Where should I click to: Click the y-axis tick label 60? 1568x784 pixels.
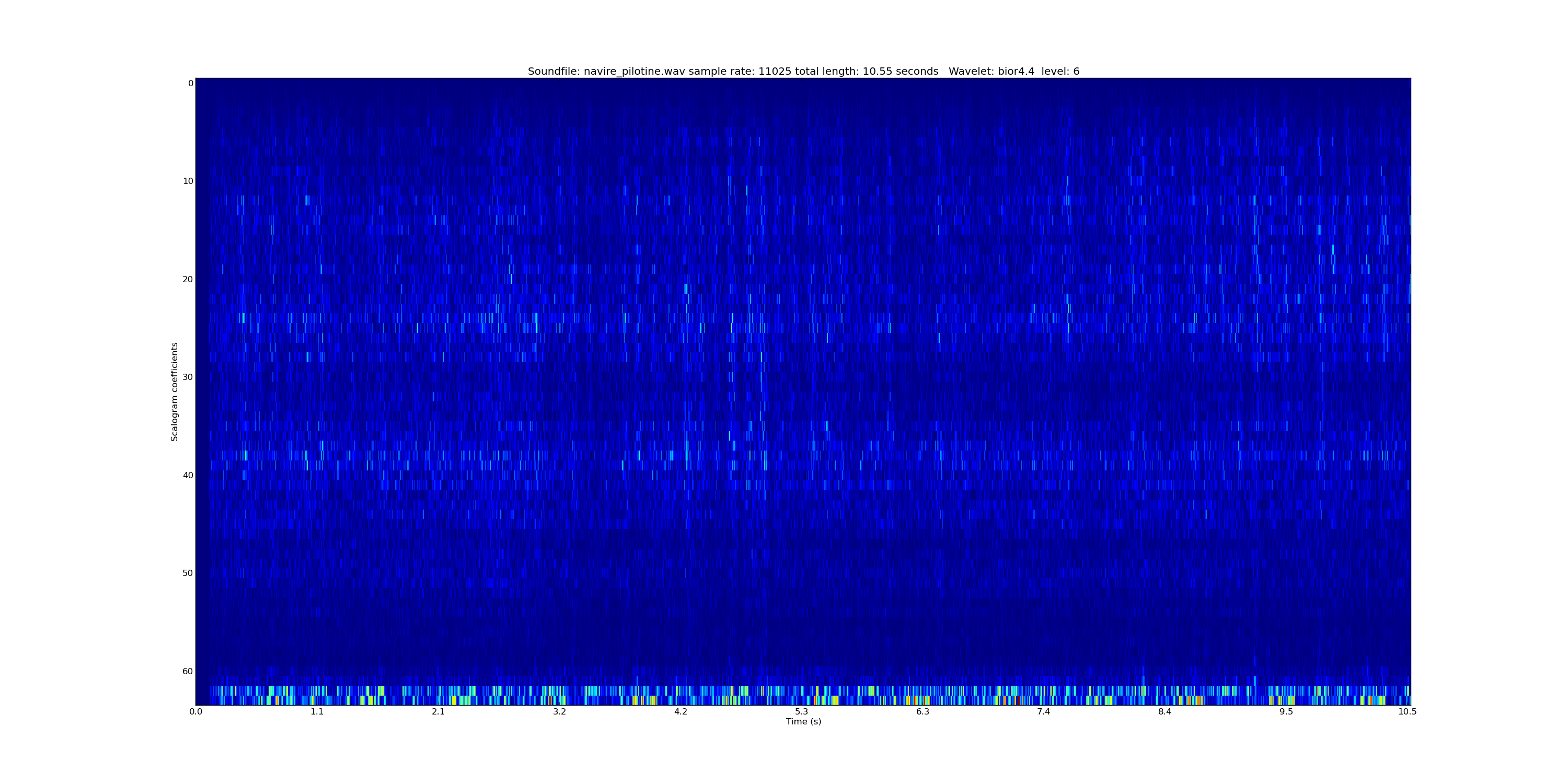(x=188, y=672)
